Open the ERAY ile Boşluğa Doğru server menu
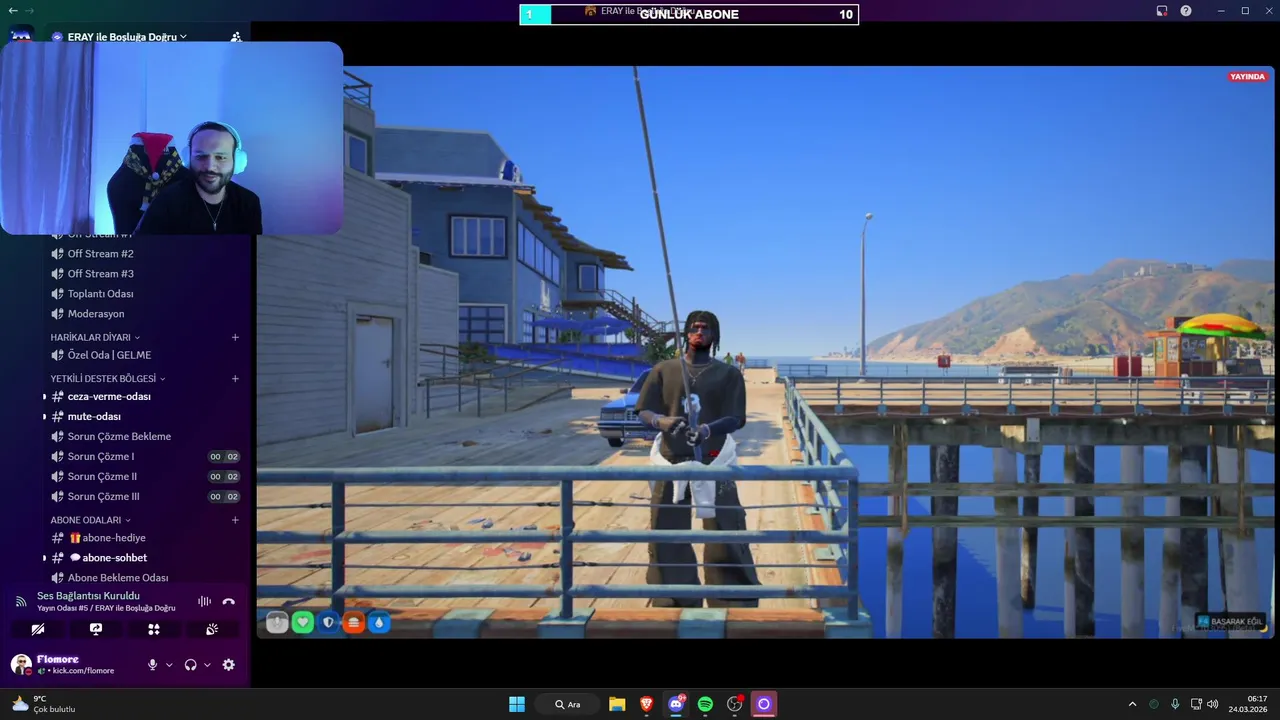The width and height of the screenshot is (1280, 720). pyautogui.click(x=127, y=37)
